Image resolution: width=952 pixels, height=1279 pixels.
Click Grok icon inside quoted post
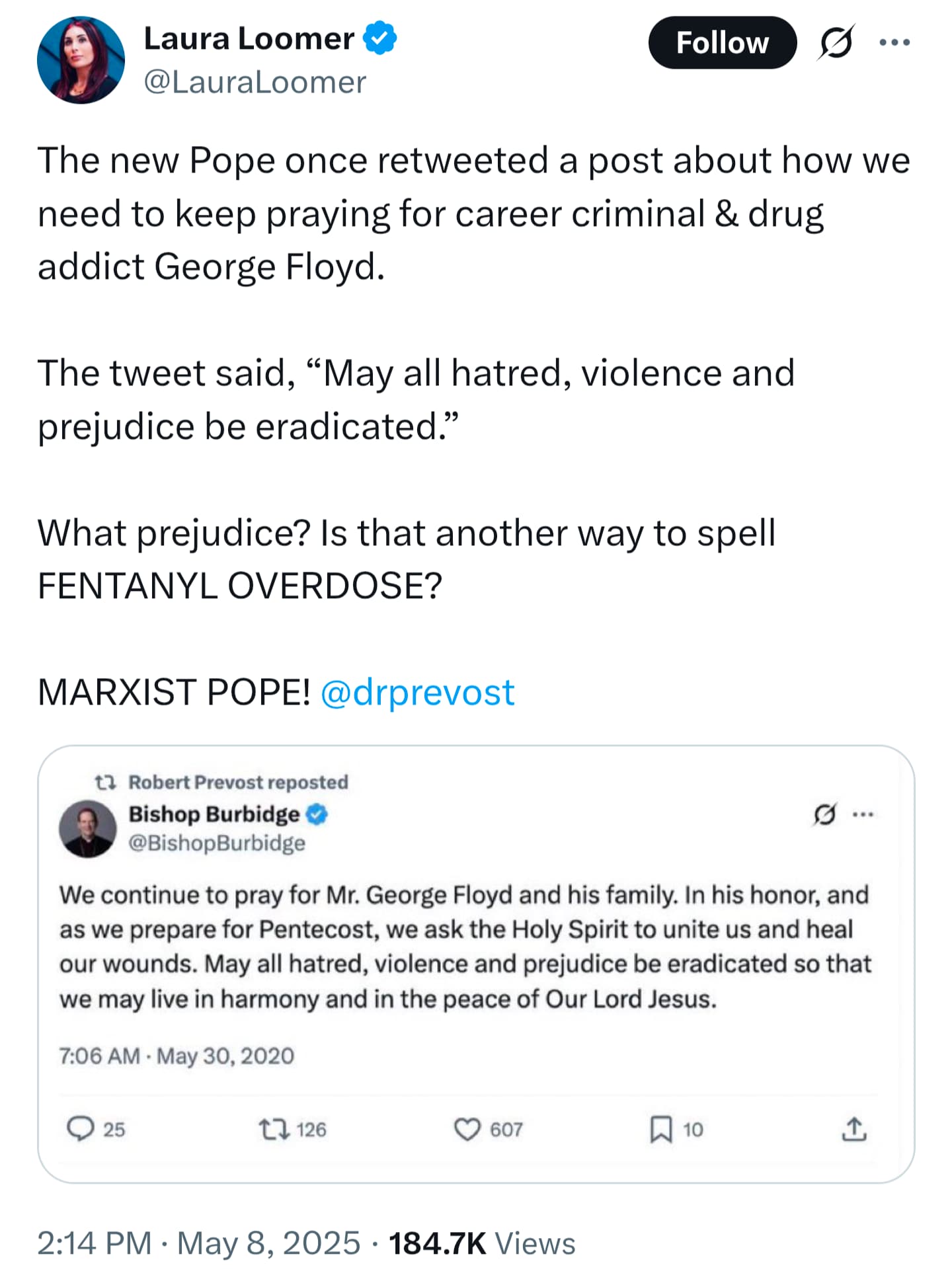click(824, 814)
